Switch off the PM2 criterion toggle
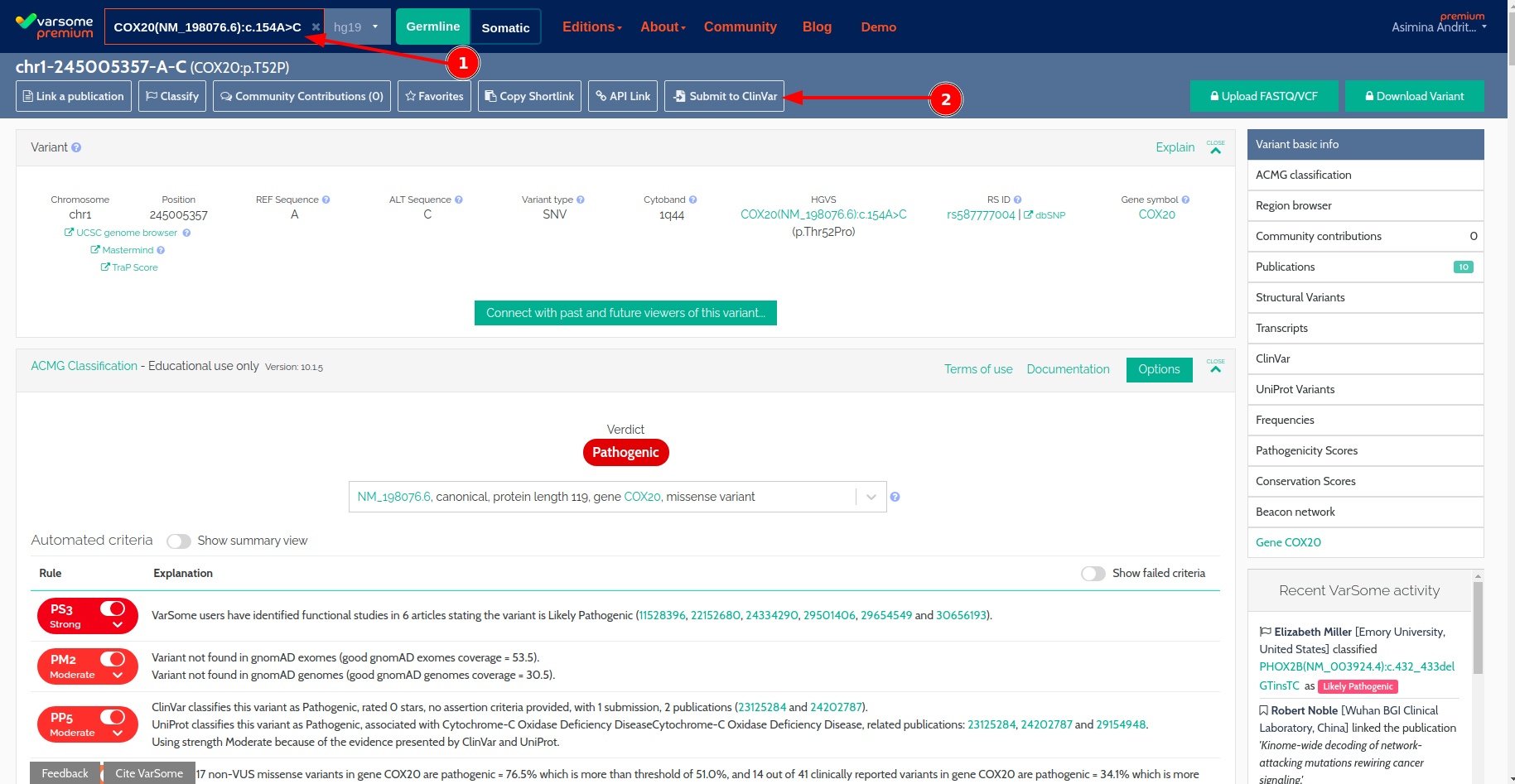The image size is (1515, 784). tap(113, 659)
